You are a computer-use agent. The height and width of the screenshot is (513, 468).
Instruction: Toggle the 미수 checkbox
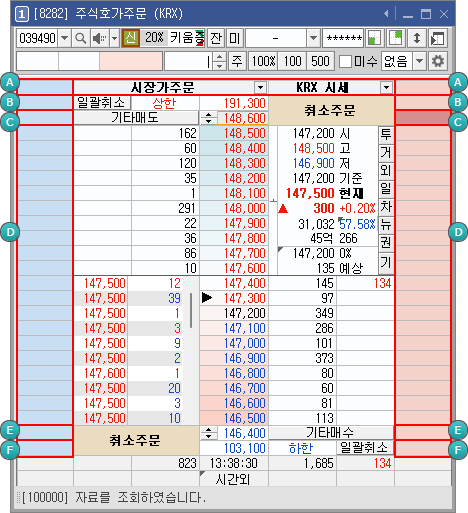click(345, 61)
